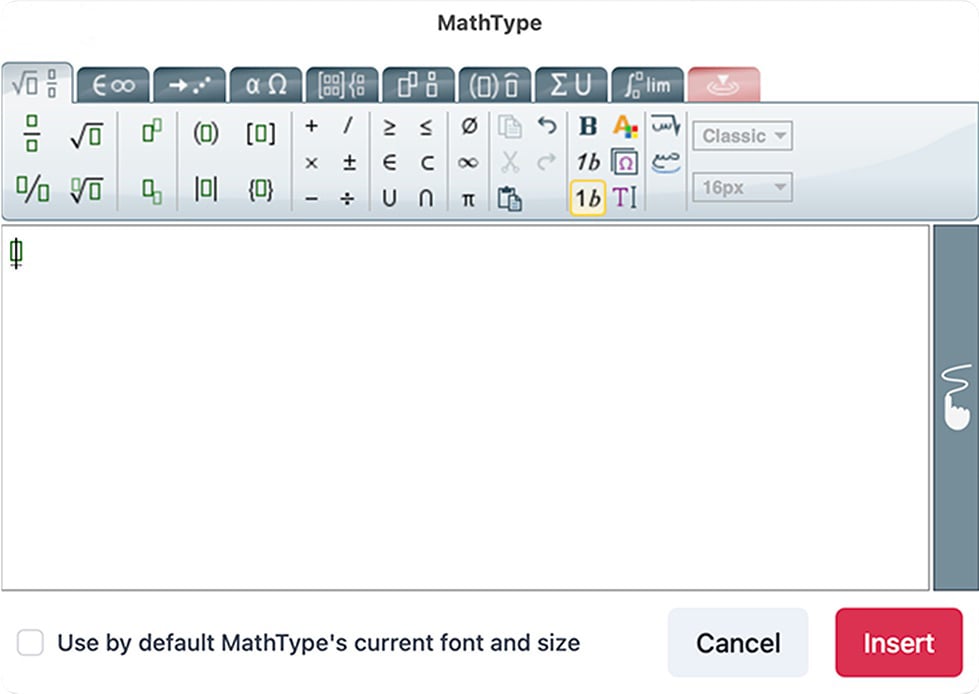Click the Cut scissors icon

pos(509,163)
